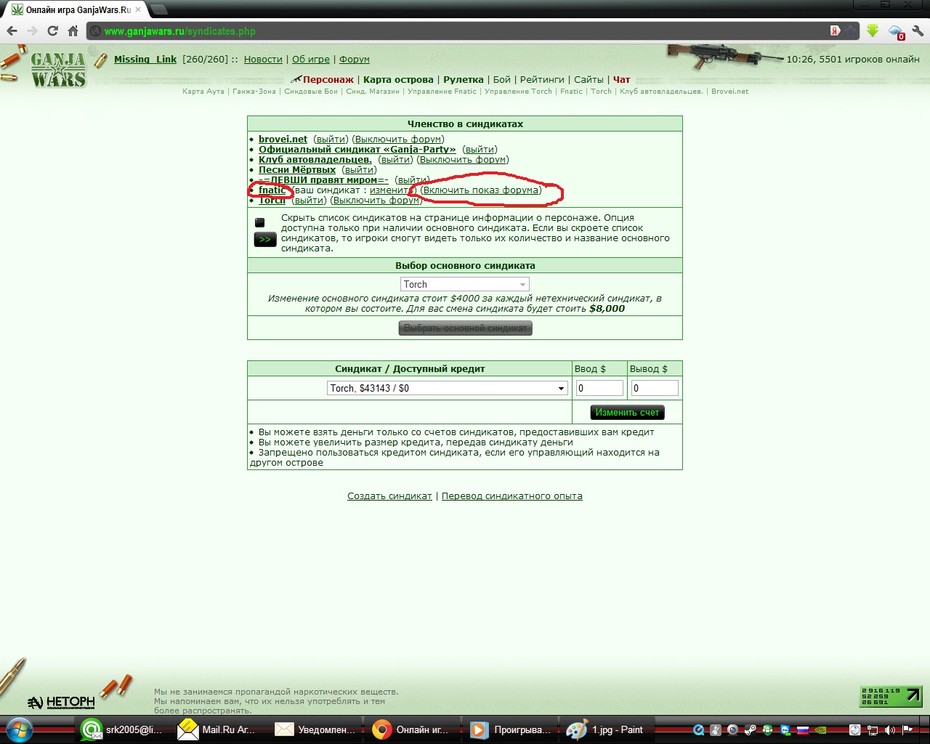The height and width of the screenshot is (744, 930).
Task: Open the green download arrow extension
Action: click(x=872, y=31)
